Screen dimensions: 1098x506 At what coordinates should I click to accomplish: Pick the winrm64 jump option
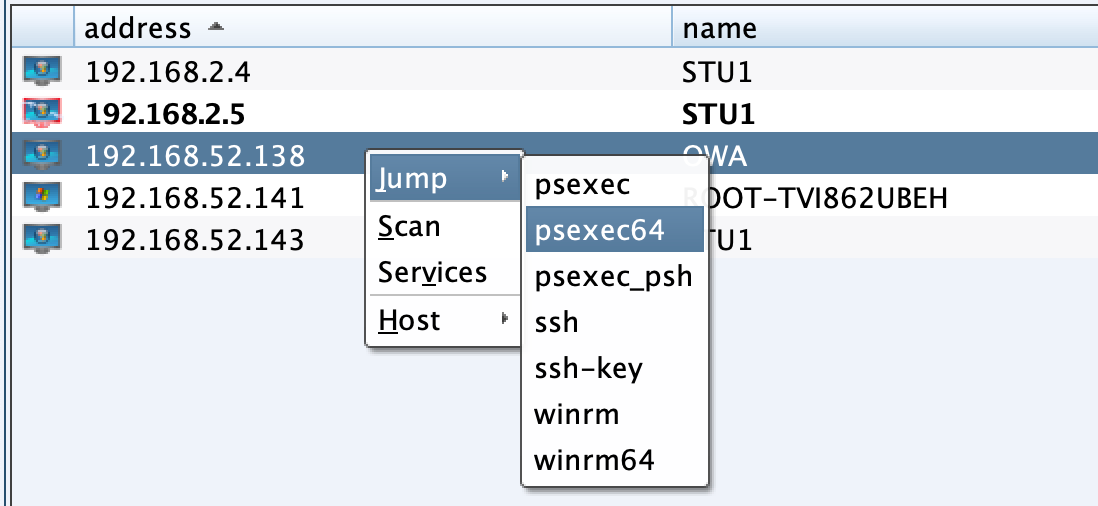tap(594, 460)
